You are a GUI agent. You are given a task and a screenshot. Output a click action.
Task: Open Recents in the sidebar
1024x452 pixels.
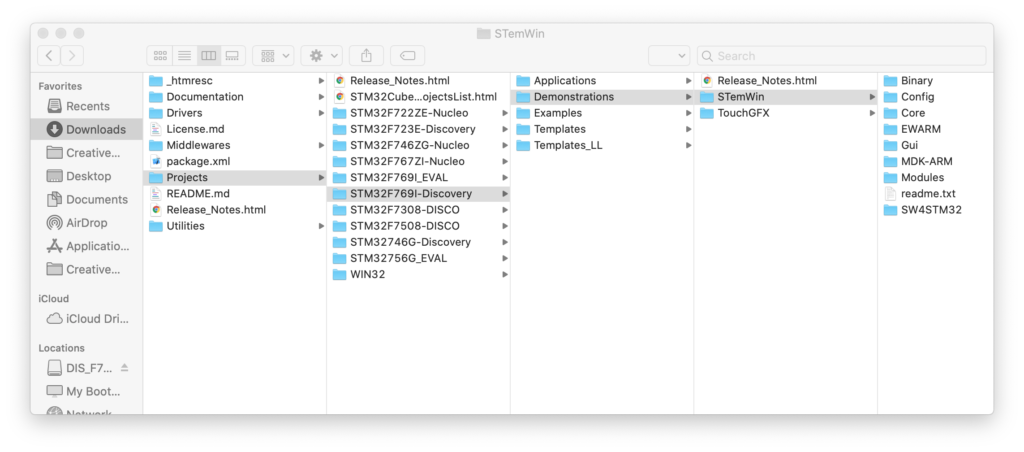click(88, 106)
